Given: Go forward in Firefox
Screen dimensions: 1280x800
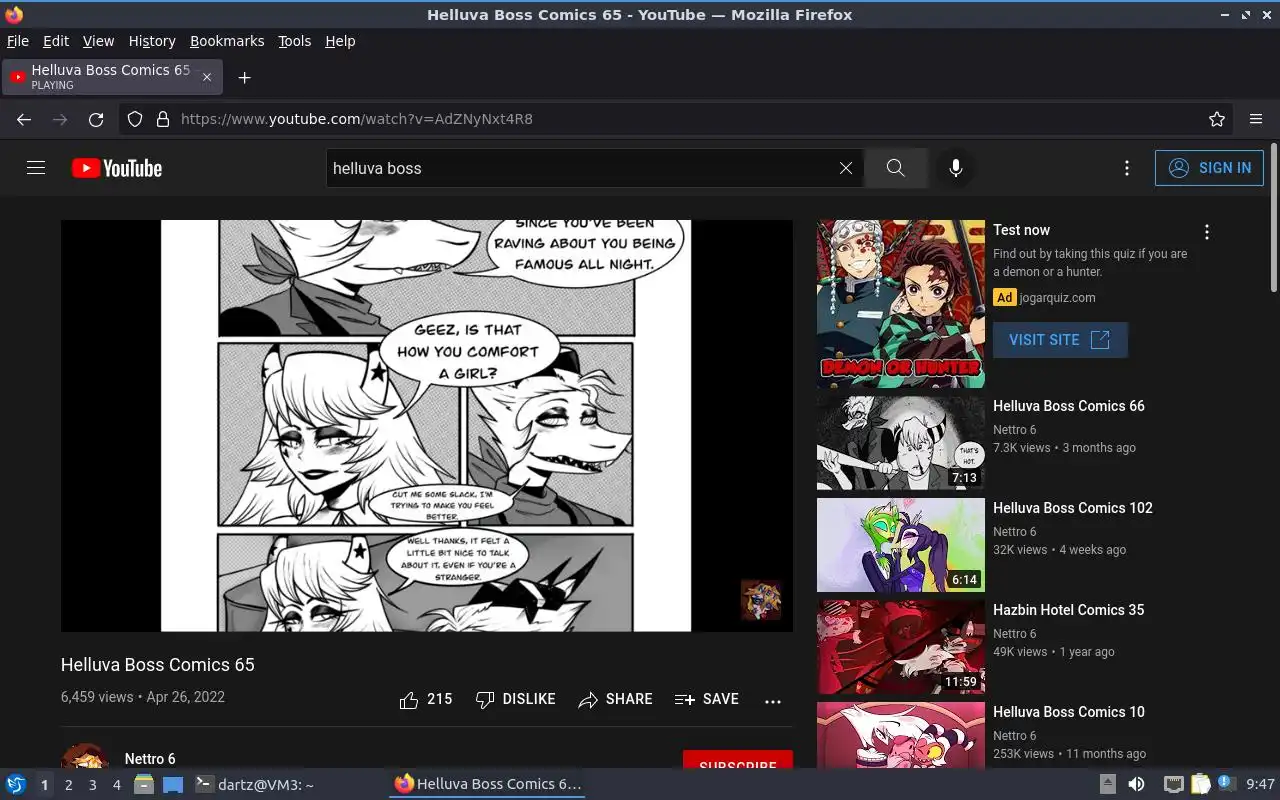Looking at the screenshot, I should coord(60,119).
